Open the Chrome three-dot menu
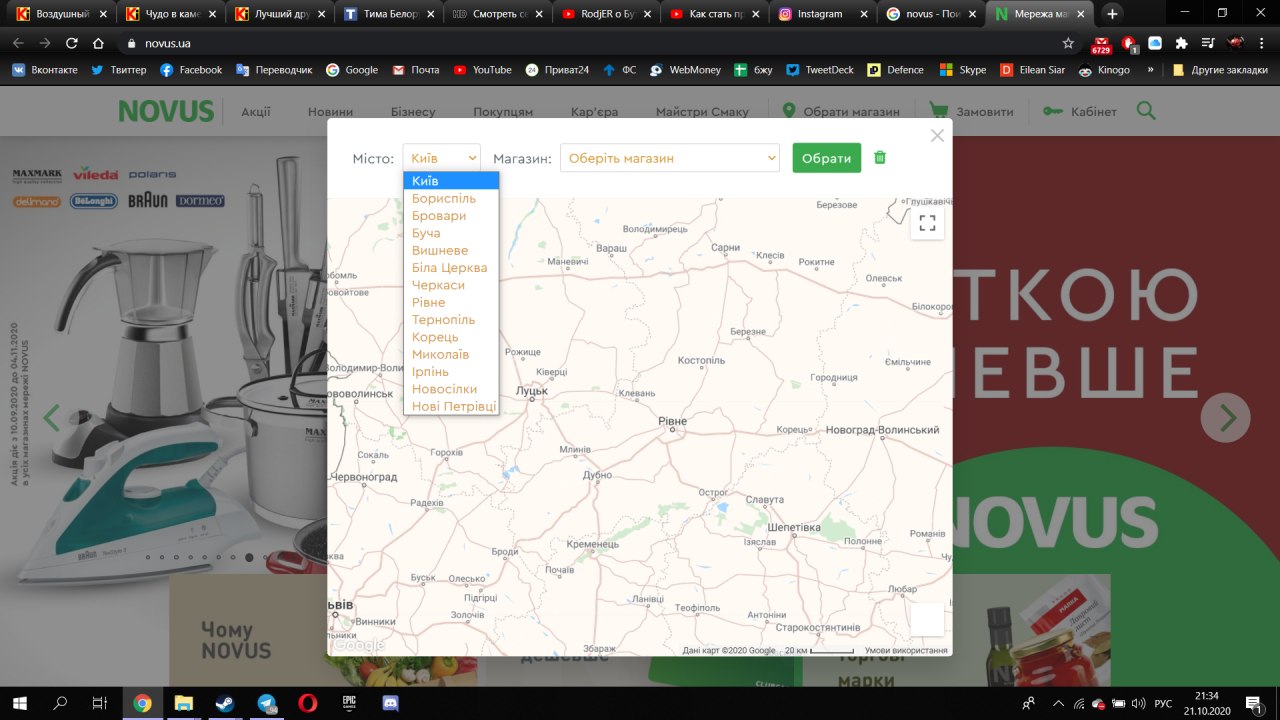The width and height of the screenshot is (1280, 720). [x=1262, y=44]
